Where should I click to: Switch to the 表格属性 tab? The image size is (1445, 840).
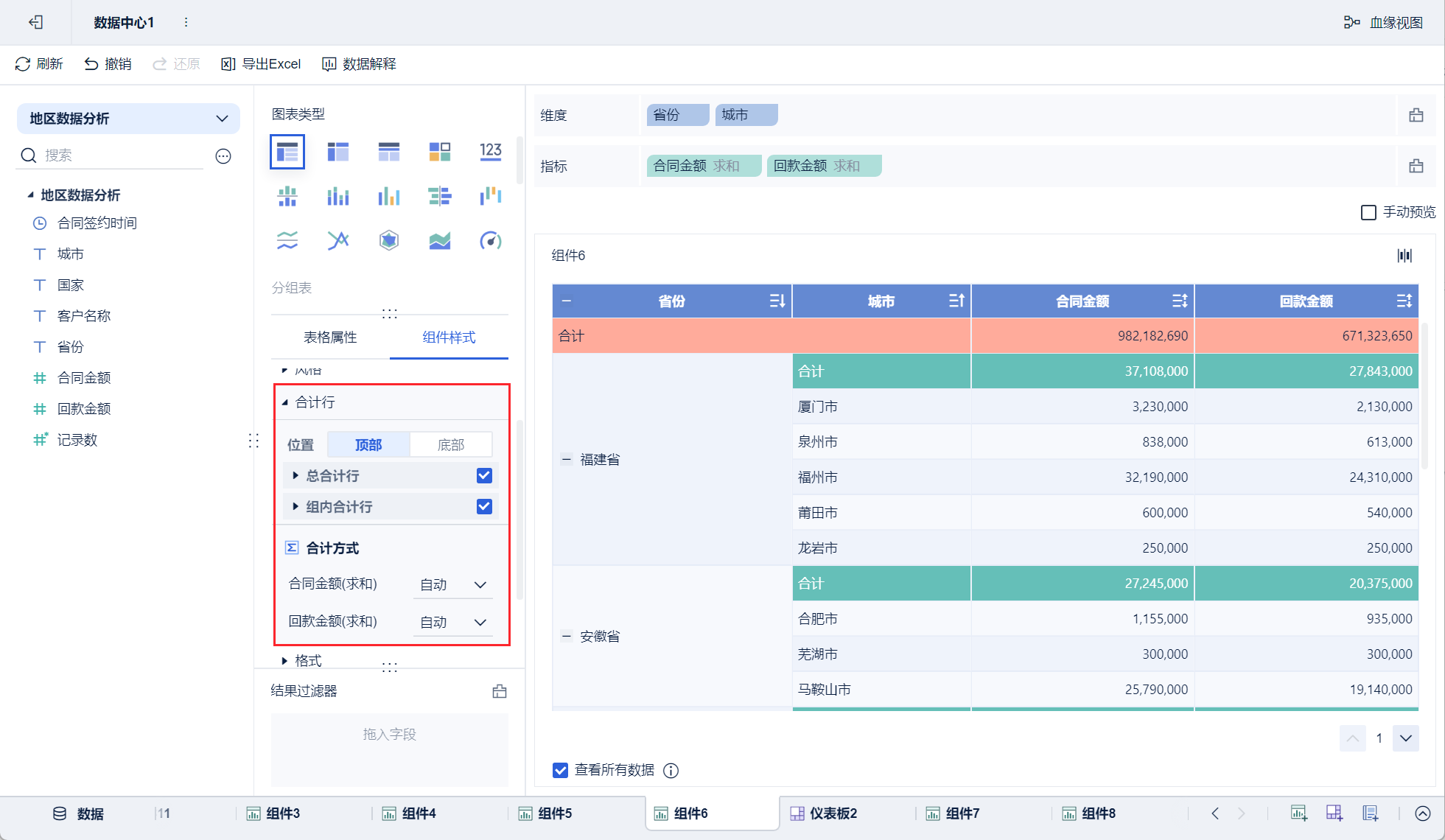tap(330, 337)
